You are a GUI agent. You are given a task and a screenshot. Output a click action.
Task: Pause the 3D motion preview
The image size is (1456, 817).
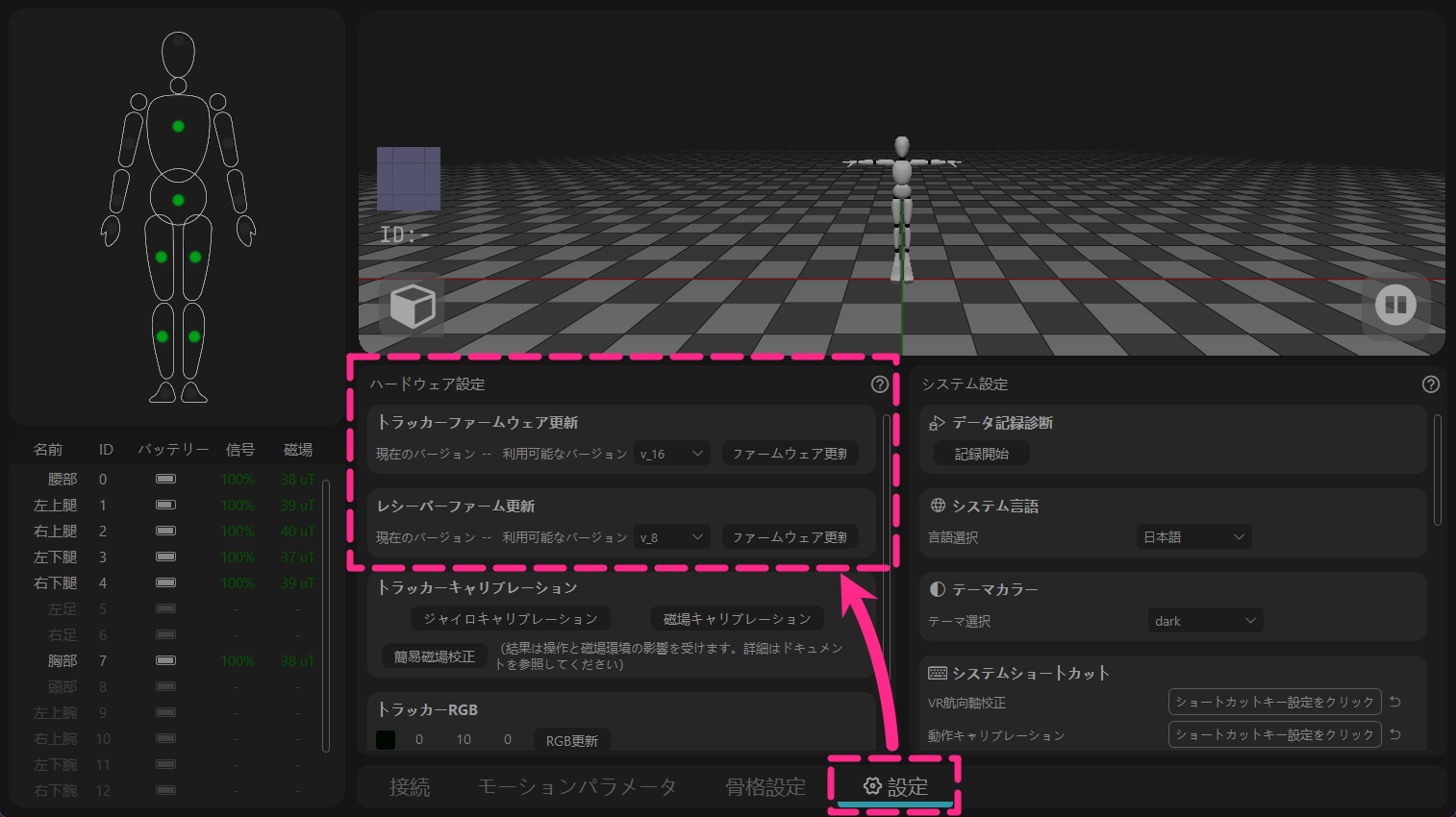[x=1395, y=306]
